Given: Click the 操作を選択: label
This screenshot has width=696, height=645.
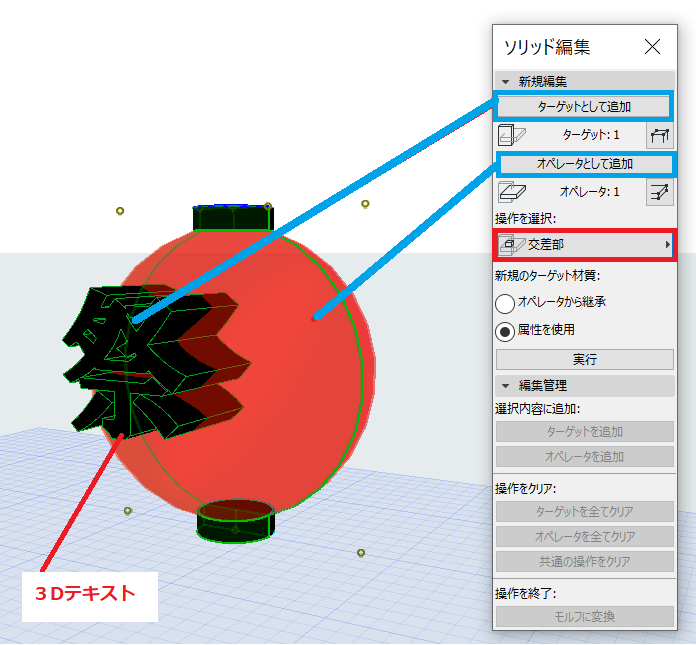Looking at the screenshot, I should point(526,219).
